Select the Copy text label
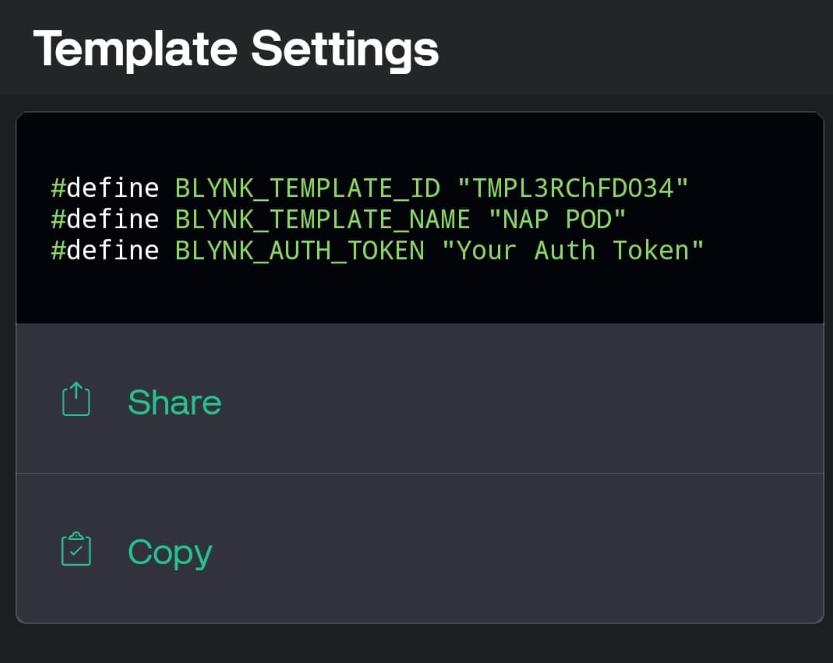The image size is (833, 663). tap(169, 553)
